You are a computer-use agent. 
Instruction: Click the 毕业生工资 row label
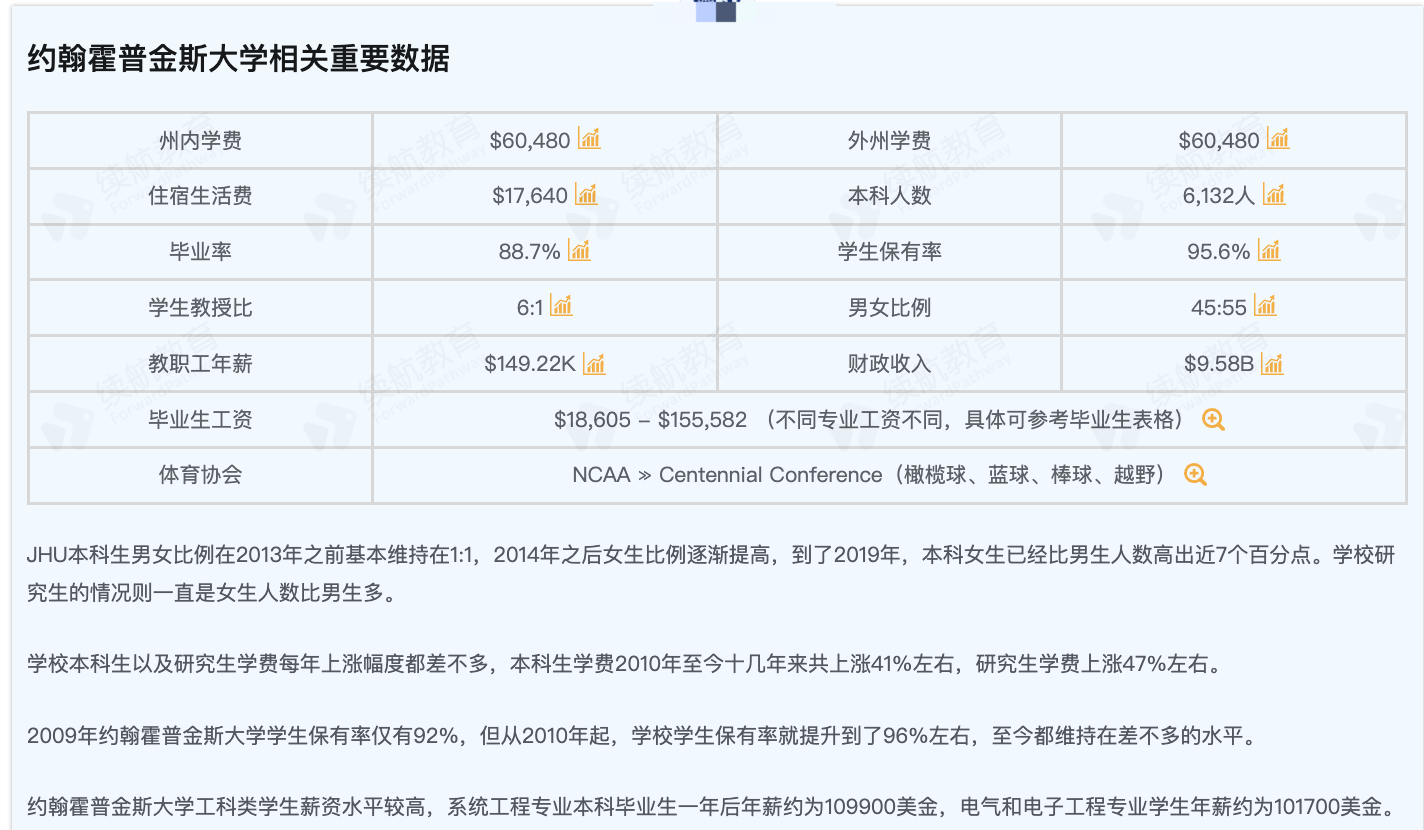(x=200, y=420)
